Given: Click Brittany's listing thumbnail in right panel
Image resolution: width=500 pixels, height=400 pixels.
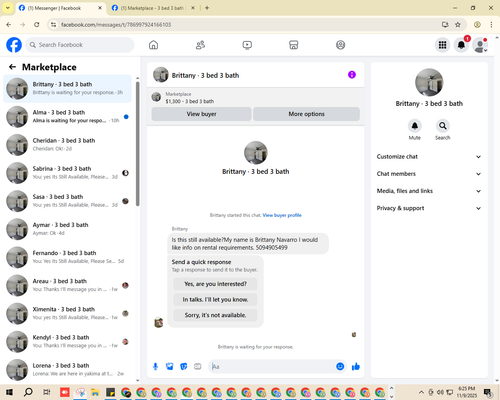Looking at the screenshot, I should click(x=429, y=82).
